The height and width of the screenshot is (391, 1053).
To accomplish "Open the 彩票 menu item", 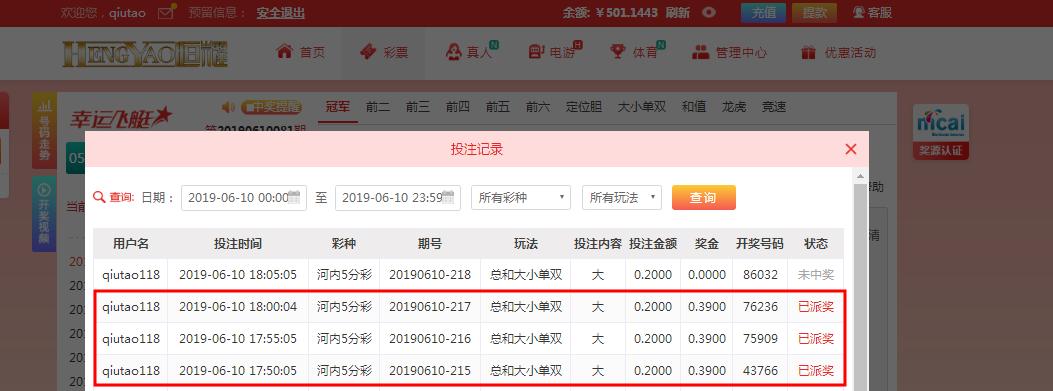I will pos(384,52).
